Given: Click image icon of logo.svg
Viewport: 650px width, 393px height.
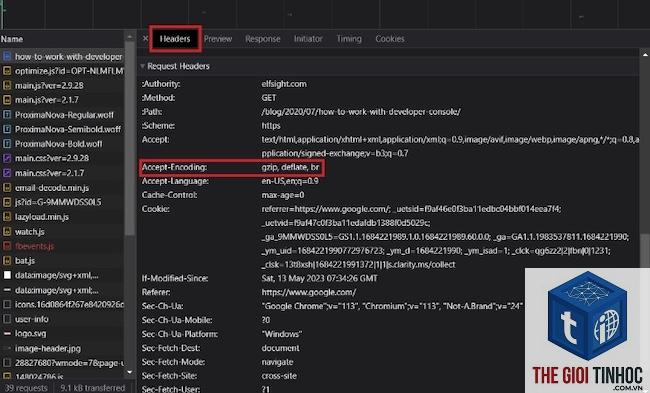Looking at the screenshot, I should pos(7,334).
